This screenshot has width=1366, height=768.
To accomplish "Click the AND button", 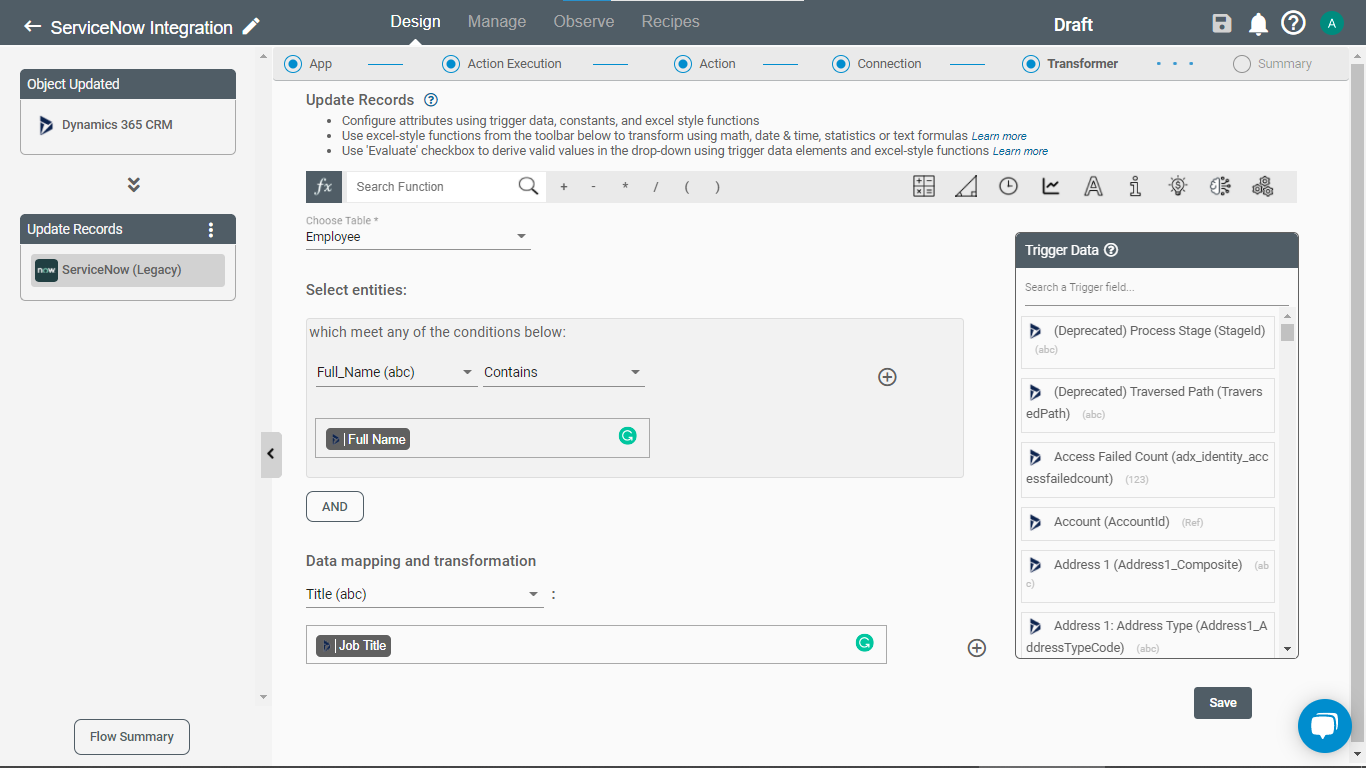I will click(x=335, y=507).
